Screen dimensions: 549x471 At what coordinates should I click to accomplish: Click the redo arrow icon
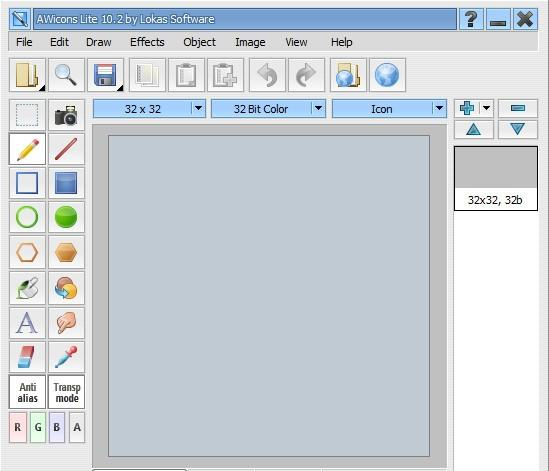[x=306, y=75]
